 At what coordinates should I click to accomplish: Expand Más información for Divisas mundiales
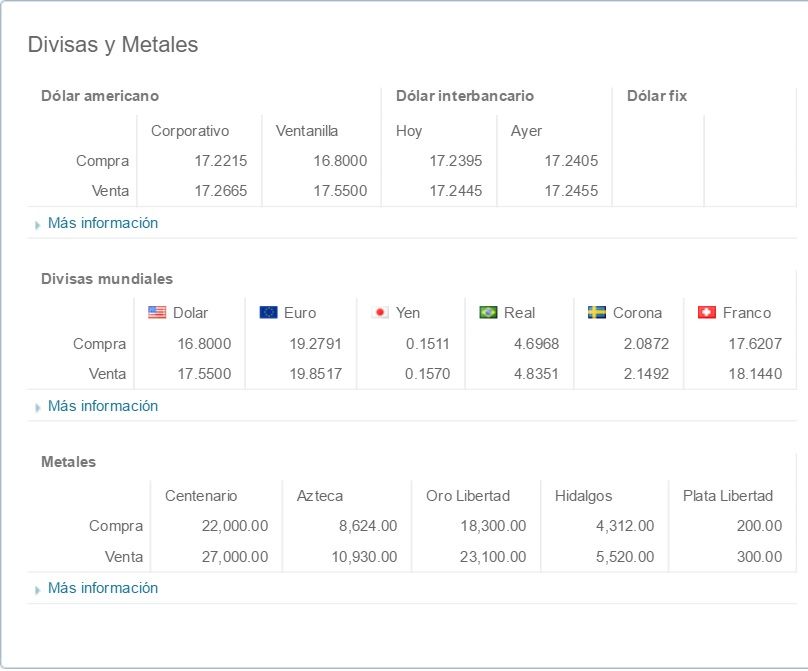(103, 406)
